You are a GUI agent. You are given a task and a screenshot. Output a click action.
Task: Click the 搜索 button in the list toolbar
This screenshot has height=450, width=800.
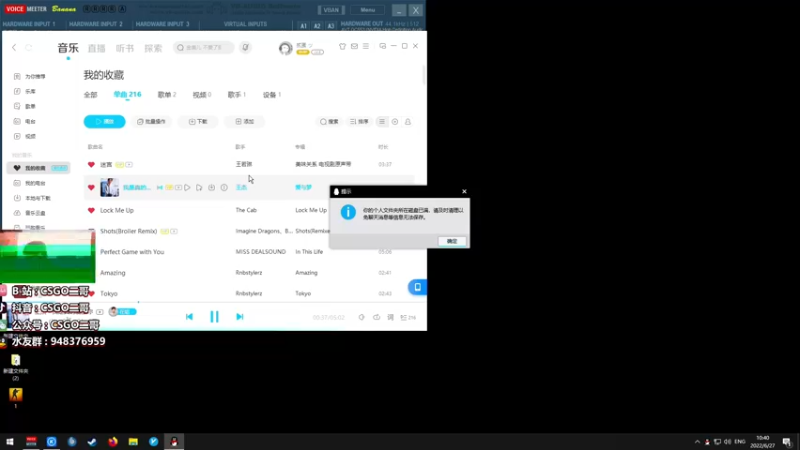tap(329, 122)
